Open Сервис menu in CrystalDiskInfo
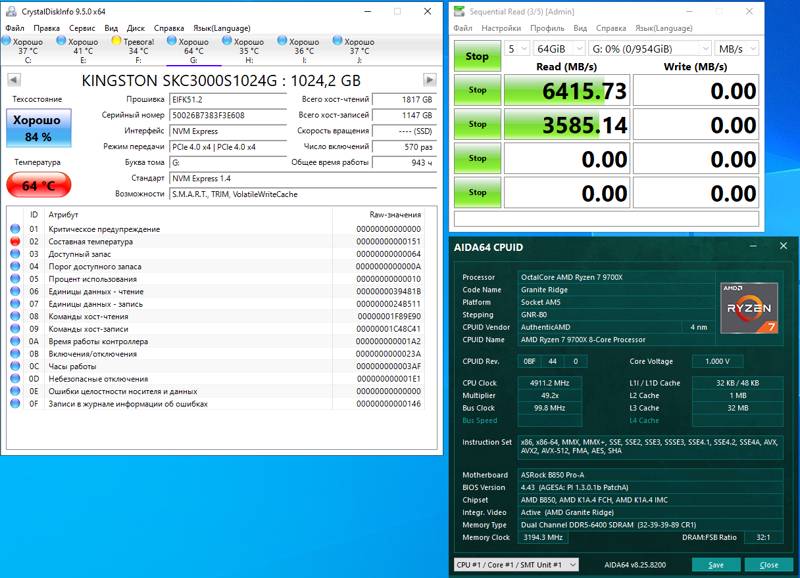Viewport: 800px width, 578px height. tap(82, 28)
